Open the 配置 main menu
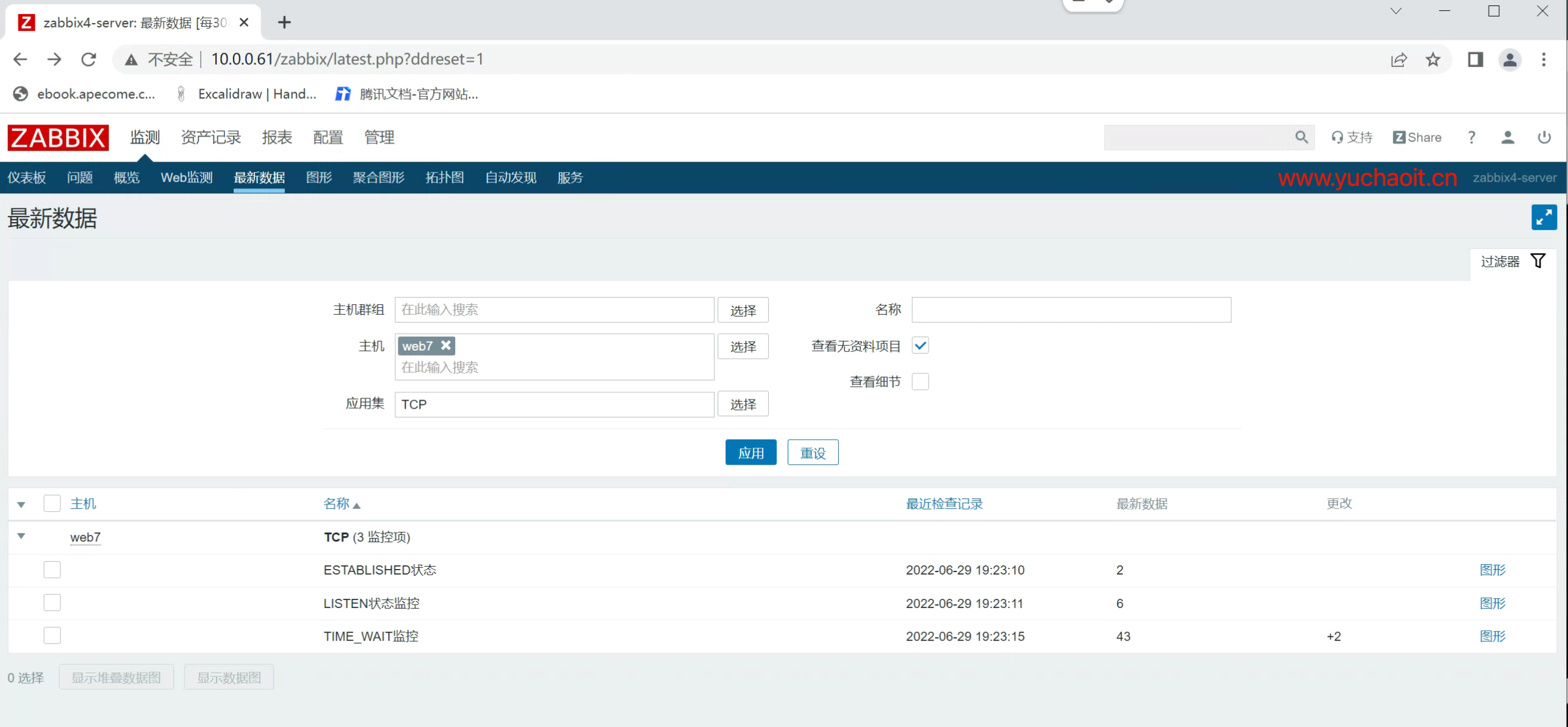This screenshot has height=727, width=1568. [328, 138]
